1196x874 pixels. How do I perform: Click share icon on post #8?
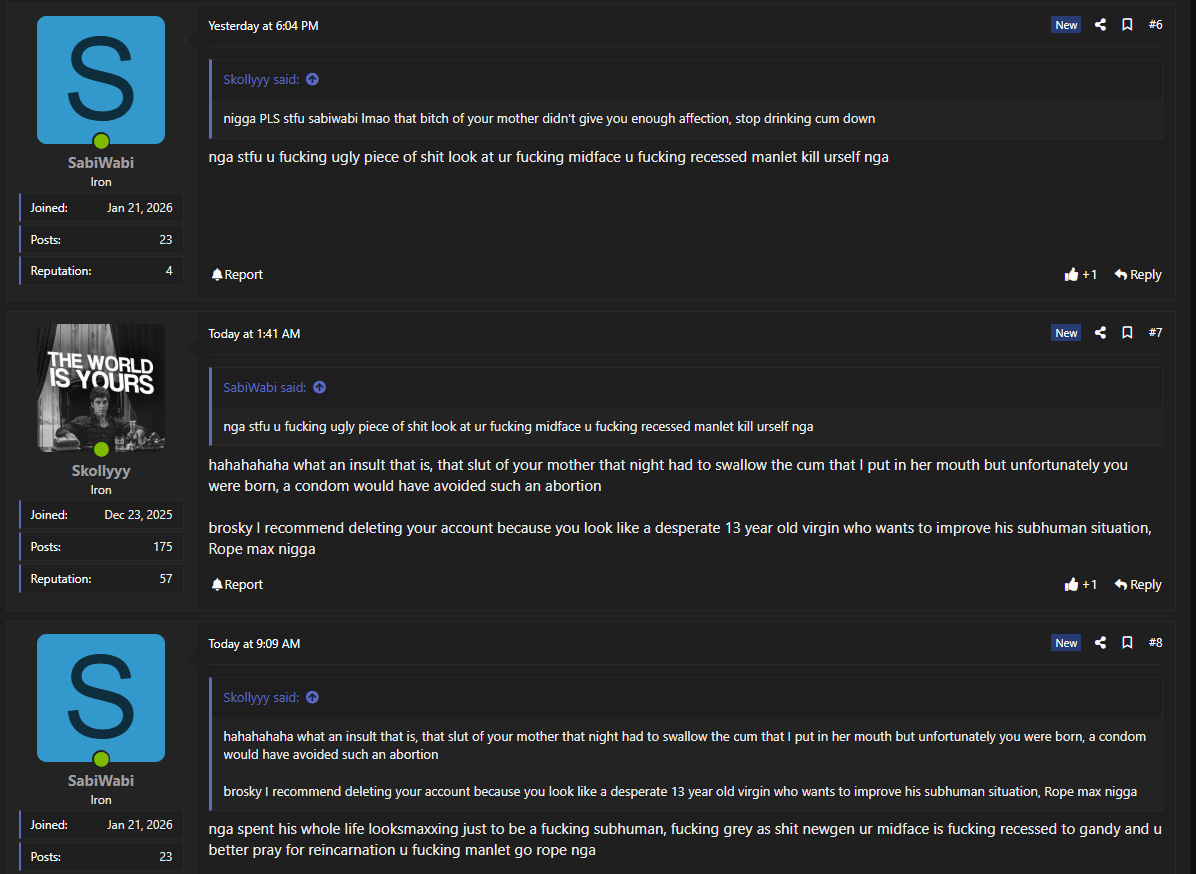(1100, 643)
